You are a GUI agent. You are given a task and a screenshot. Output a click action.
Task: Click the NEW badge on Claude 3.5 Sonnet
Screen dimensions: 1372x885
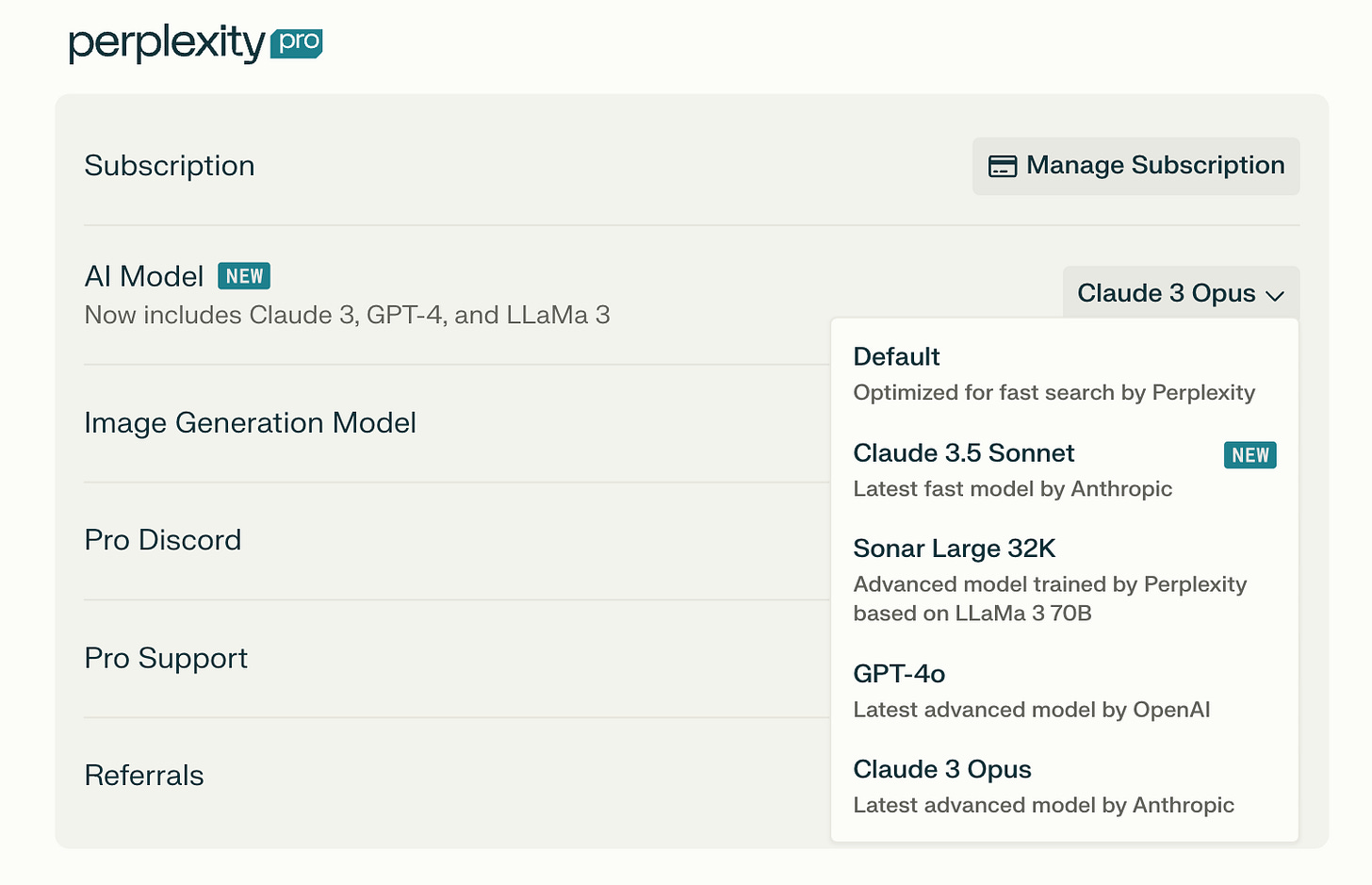tap(1249, 455)
